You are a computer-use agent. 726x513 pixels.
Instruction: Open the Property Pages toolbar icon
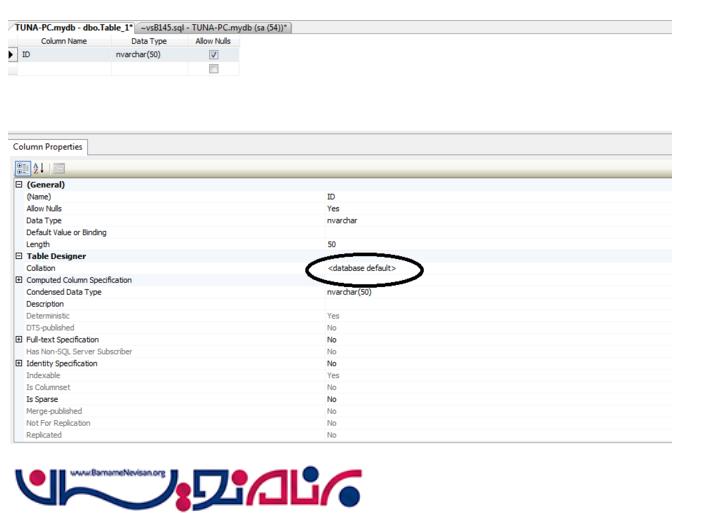(58, 169)
